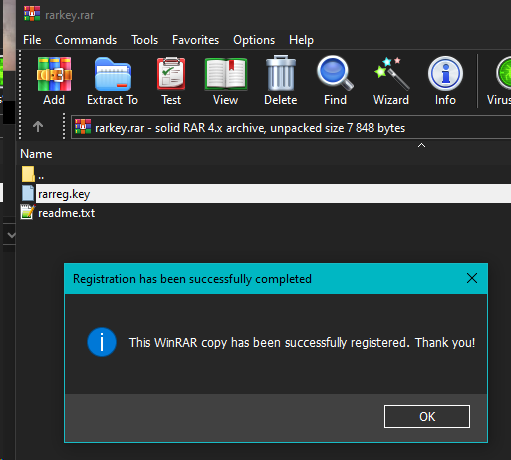Open the Help menu

[301, 40]
